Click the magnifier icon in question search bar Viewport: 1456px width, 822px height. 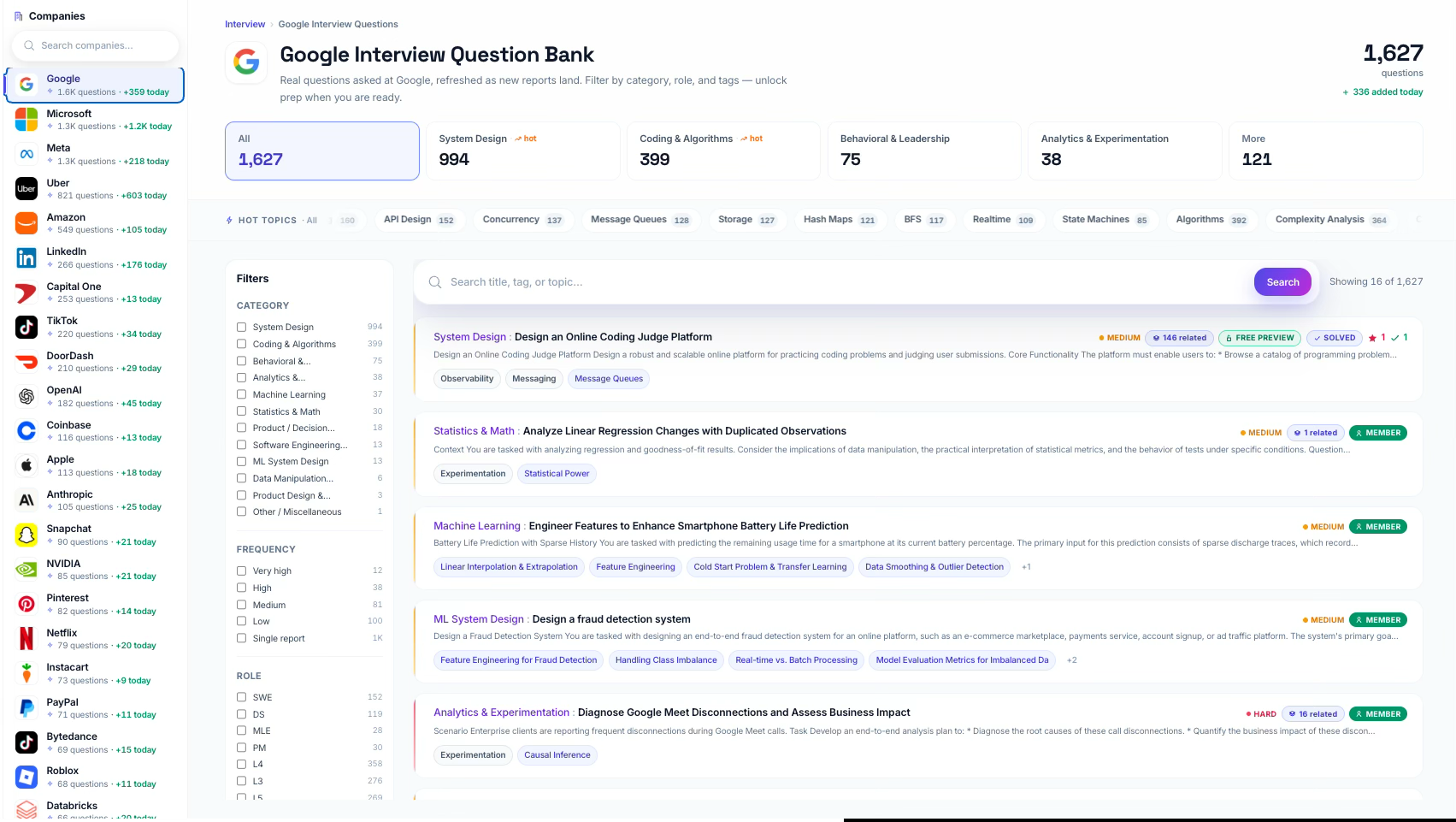pyautogui.click(x=435, y=282)
